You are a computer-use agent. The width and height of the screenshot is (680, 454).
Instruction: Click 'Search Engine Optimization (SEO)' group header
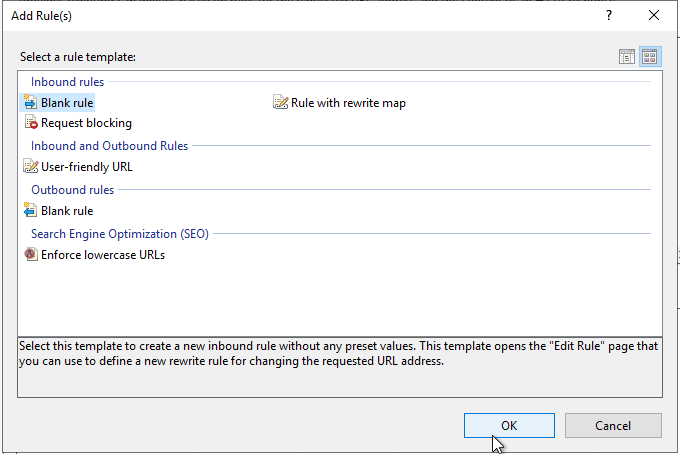(120, 234)
